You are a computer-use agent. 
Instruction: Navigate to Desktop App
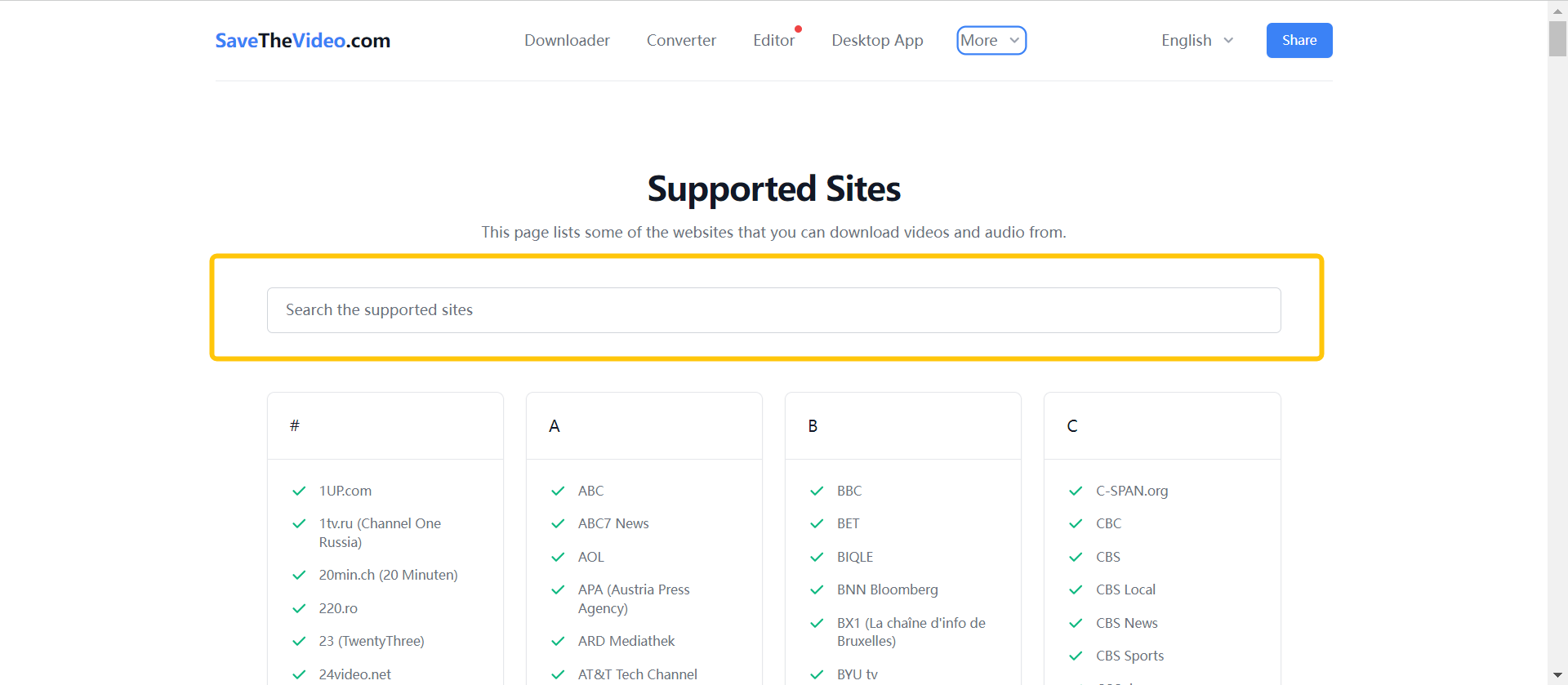pos(877,41)
